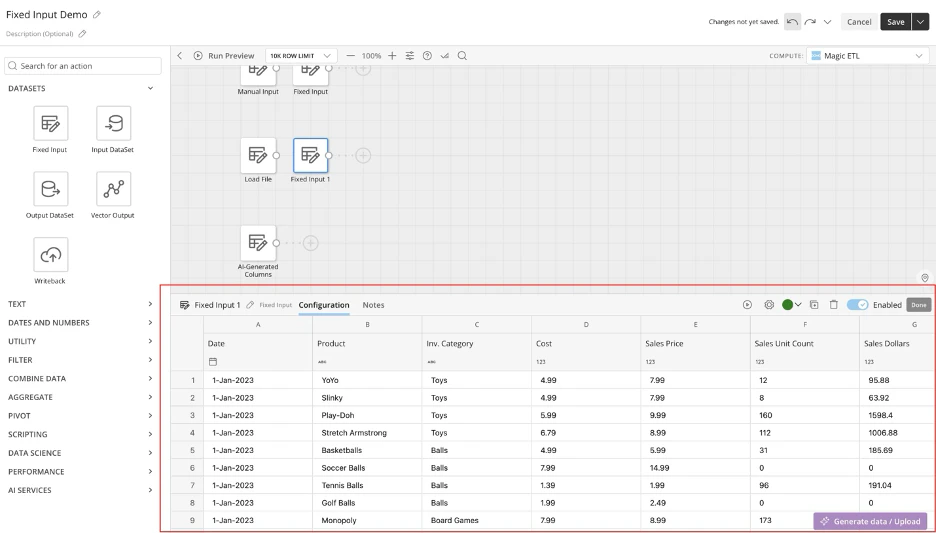Screen dimensions: 936x534
Task: Change Date column type via calendar icon
Action: pos(213,362)
